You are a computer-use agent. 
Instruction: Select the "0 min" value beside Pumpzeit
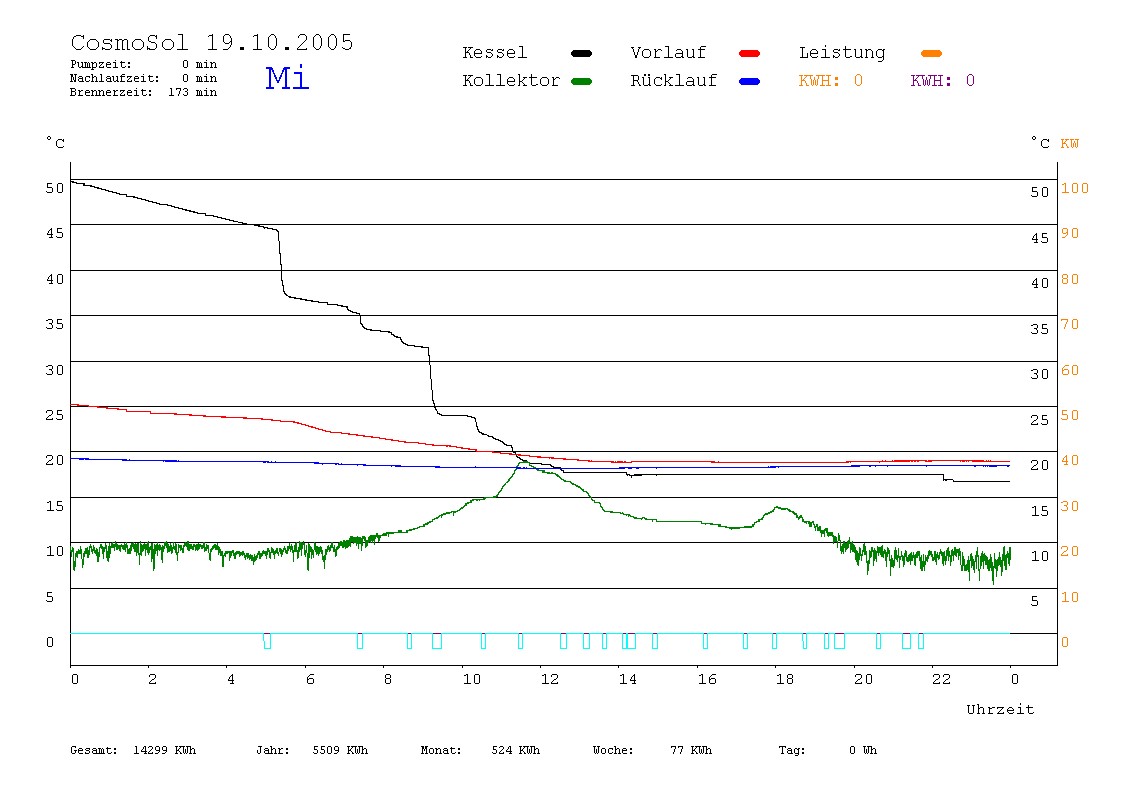pyautogui.click(x=200, y=64)
